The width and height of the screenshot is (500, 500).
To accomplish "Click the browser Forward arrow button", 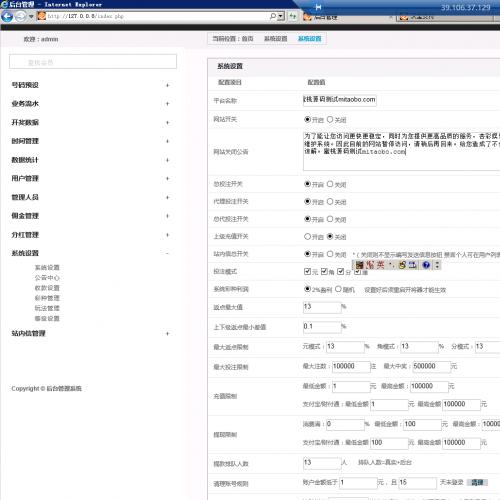I will [x=21, y=16].
